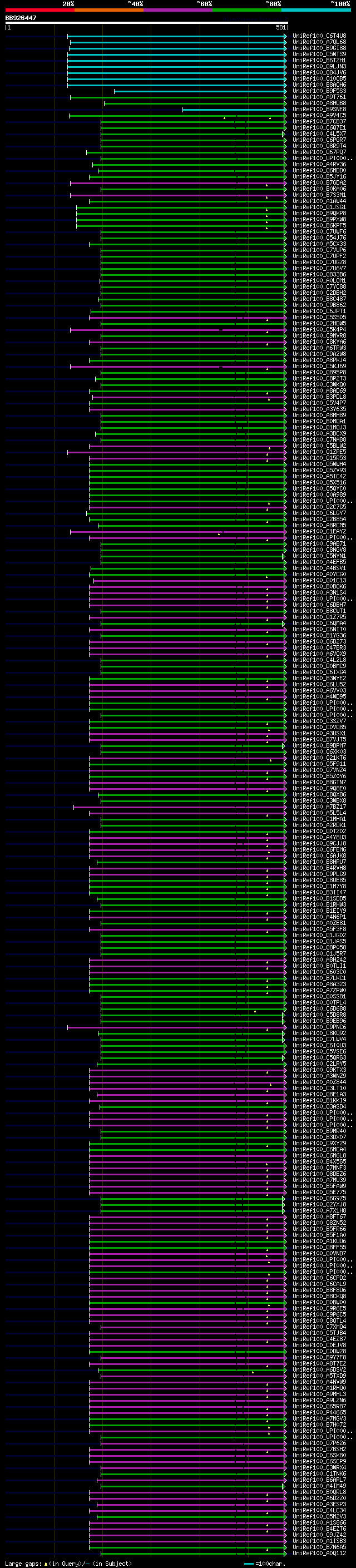Click the query end position 581
Screen dimensions: 356x1568
point(280,27)
